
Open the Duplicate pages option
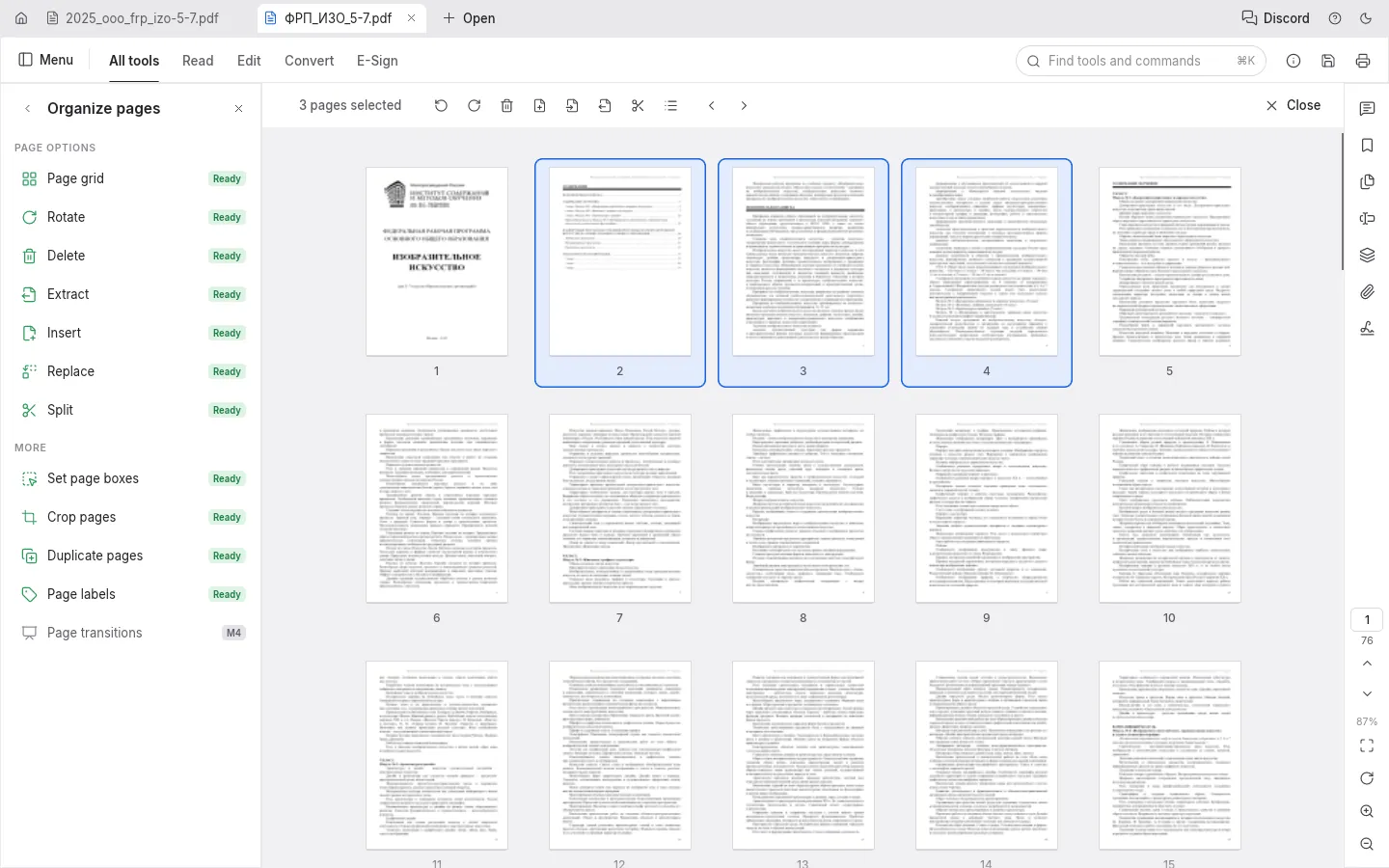[x=133, y=556]
